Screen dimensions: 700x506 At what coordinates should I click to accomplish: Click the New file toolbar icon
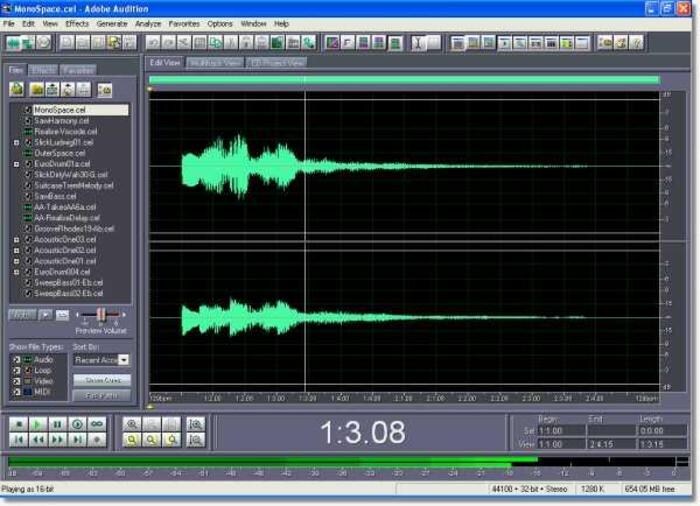click(x=67, y=43)
